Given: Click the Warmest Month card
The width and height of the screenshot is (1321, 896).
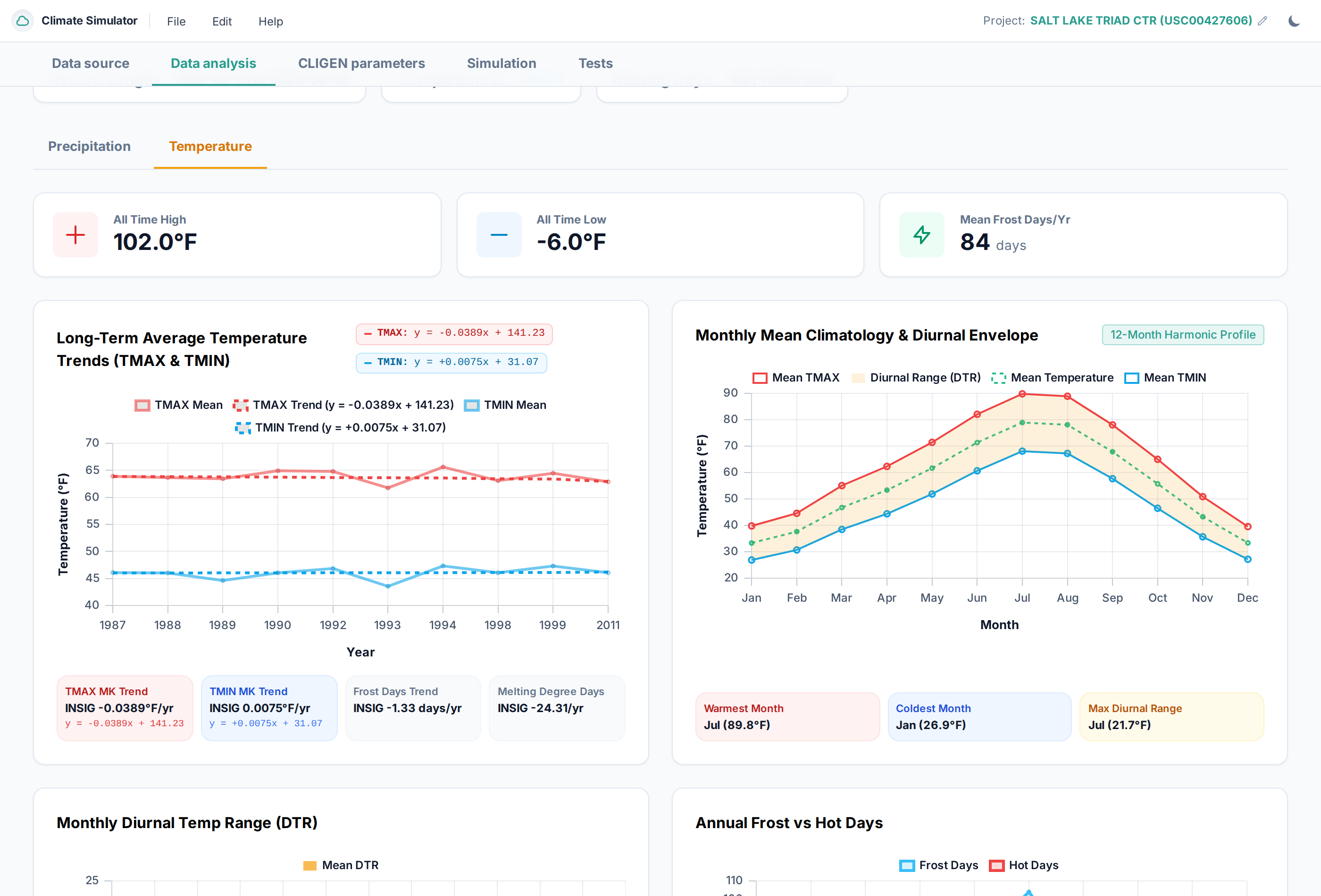Looking at the screenshot, I should coord(787,717).
